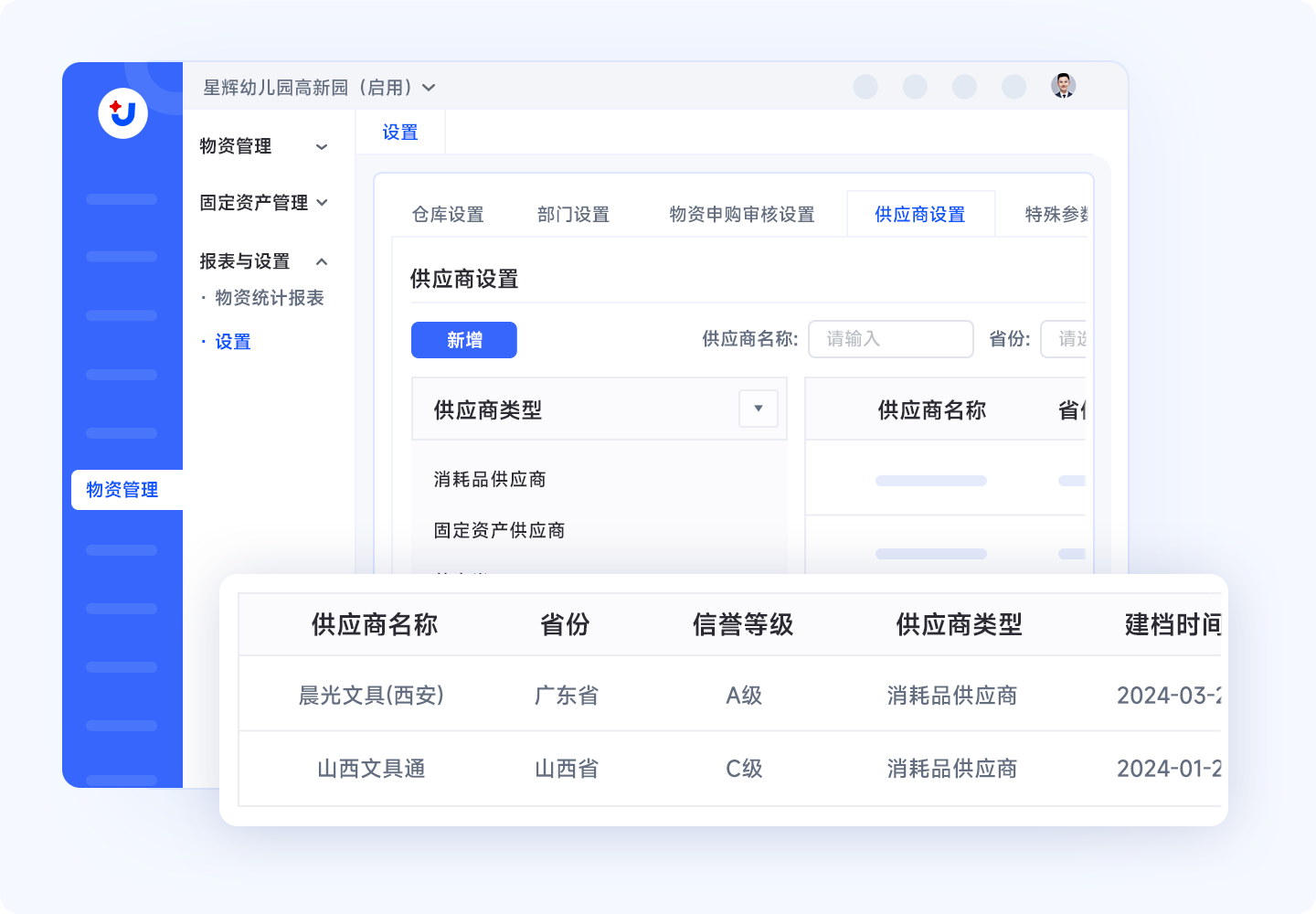Click the 山西省 province cell

[567, 769]
